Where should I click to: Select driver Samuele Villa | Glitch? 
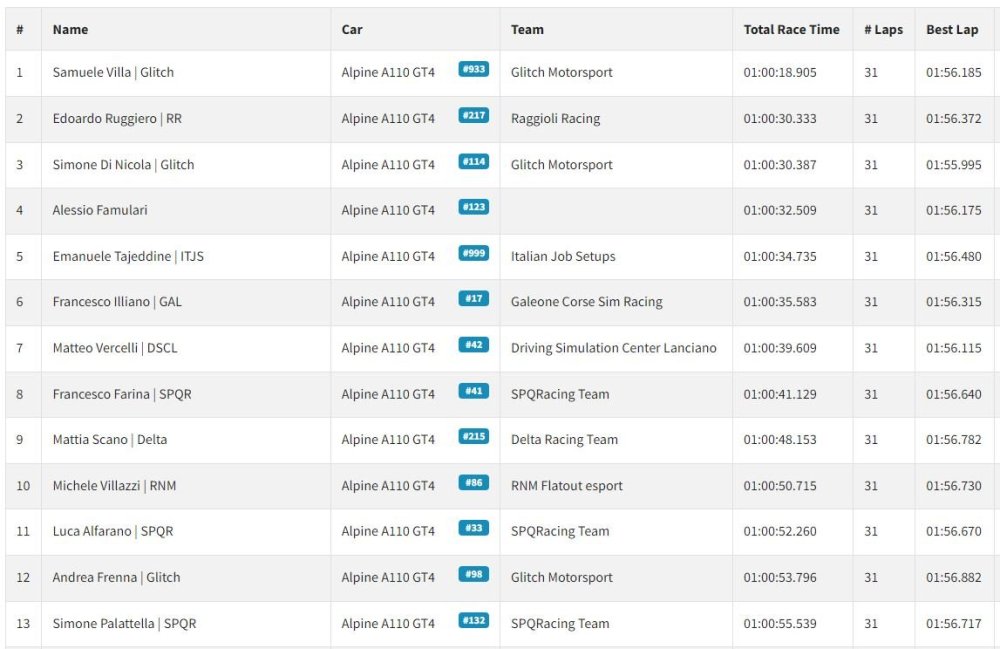[113, 72]
